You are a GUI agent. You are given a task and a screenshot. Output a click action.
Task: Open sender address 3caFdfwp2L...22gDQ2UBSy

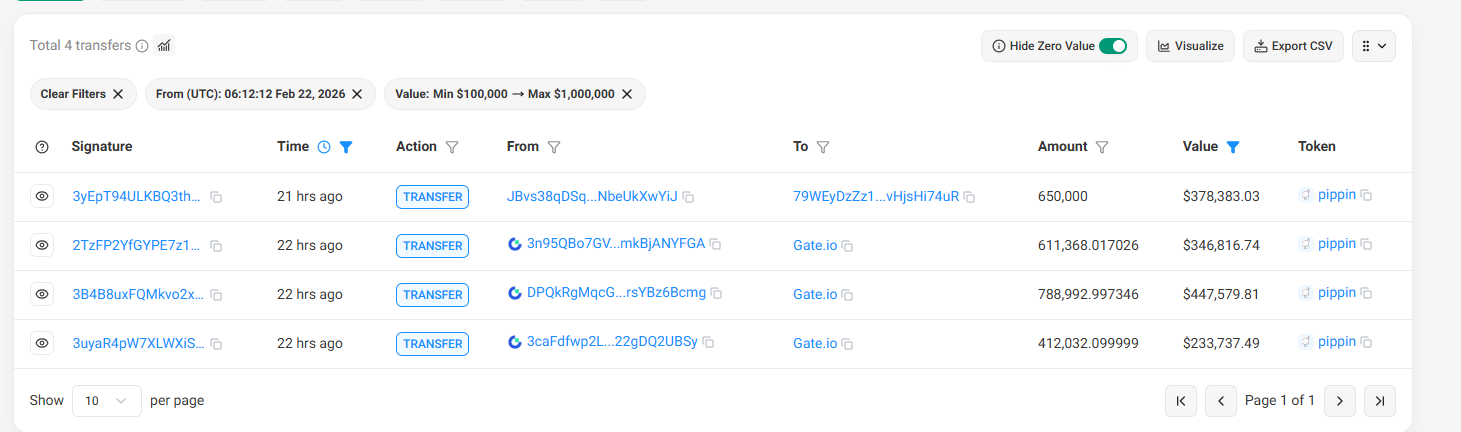tap(612, 341)
